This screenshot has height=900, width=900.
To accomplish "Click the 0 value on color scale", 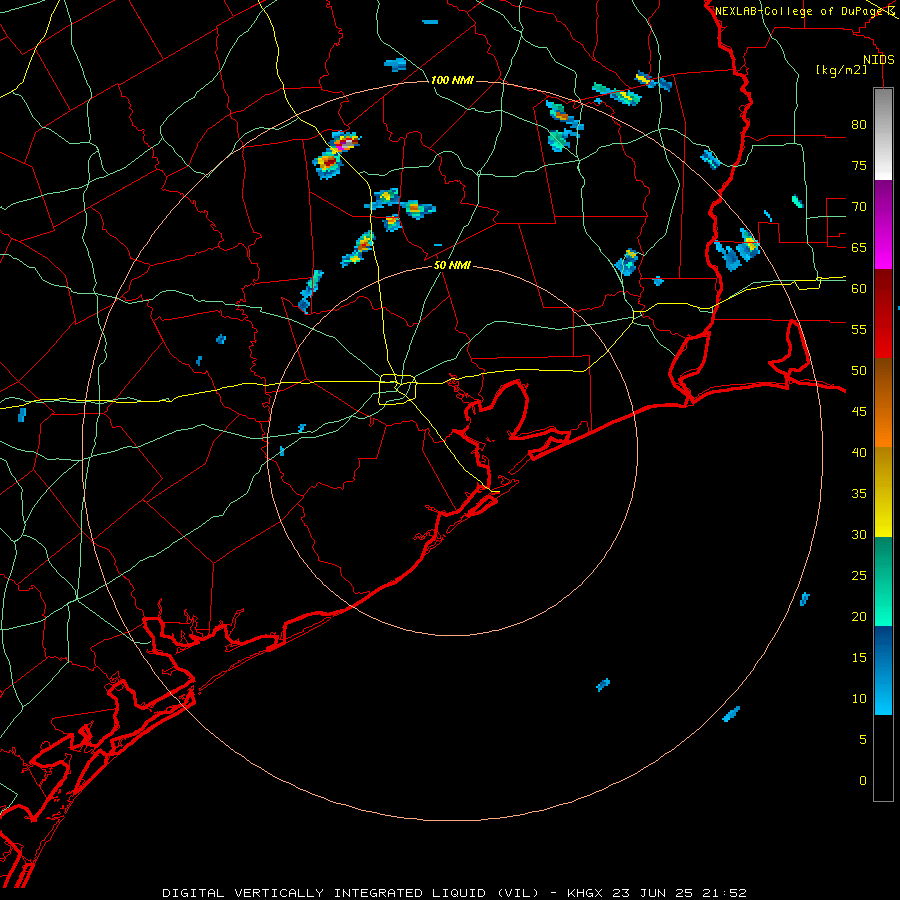I will pos(863,781).
